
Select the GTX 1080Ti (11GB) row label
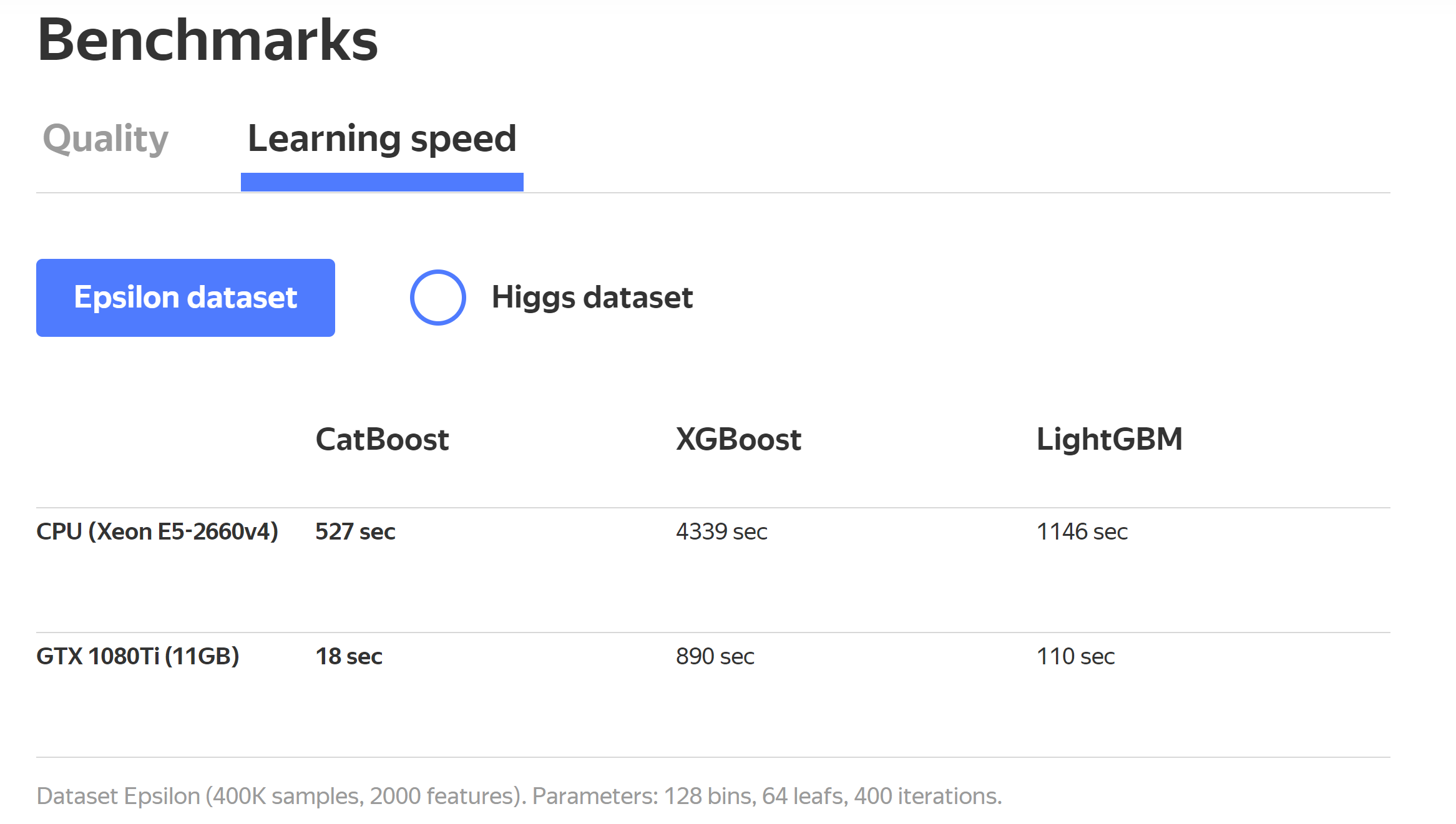point(138,656)
